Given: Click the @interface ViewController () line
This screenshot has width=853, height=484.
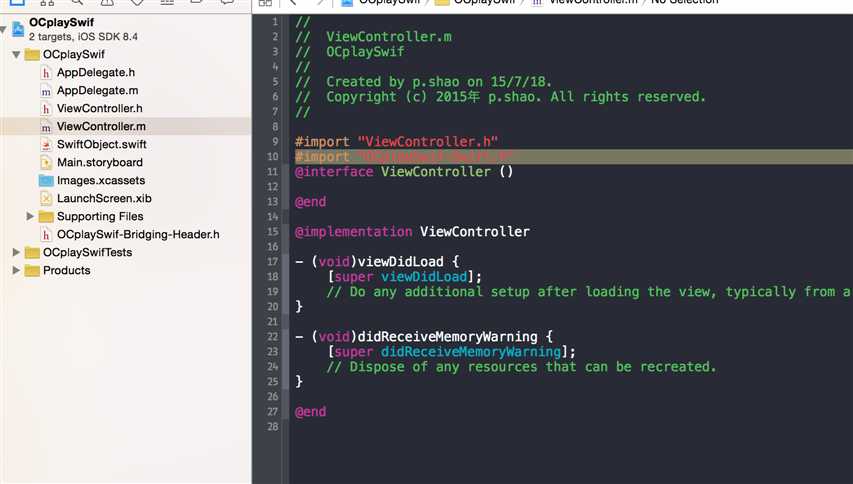Looking at the screenshot, I should [404, 172].
